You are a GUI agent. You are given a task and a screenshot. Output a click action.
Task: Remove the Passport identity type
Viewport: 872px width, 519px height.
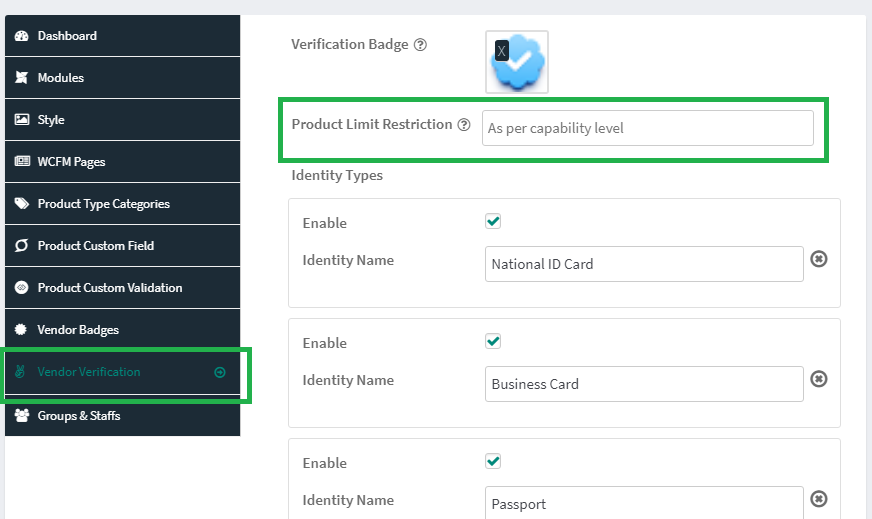[819, 499]
